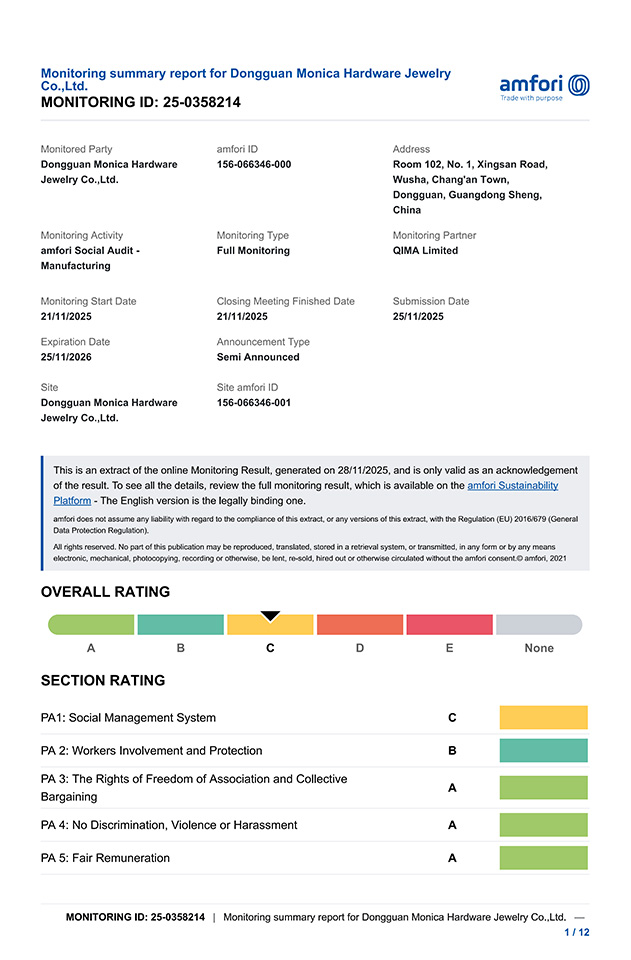Select PA 2: Workers Involvement and Protection row
The height and width of the screenshot is (960, 631).
click(151, 751)
